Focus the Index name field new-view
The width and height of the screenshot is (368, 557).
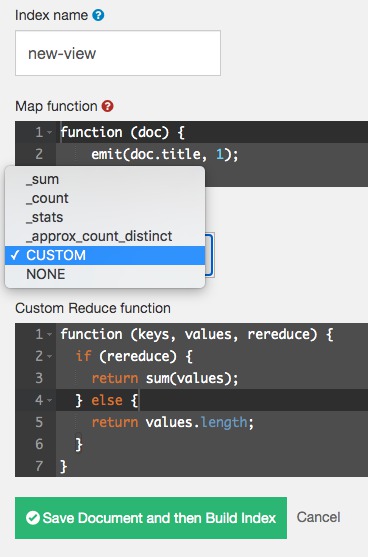pos(118,53)
